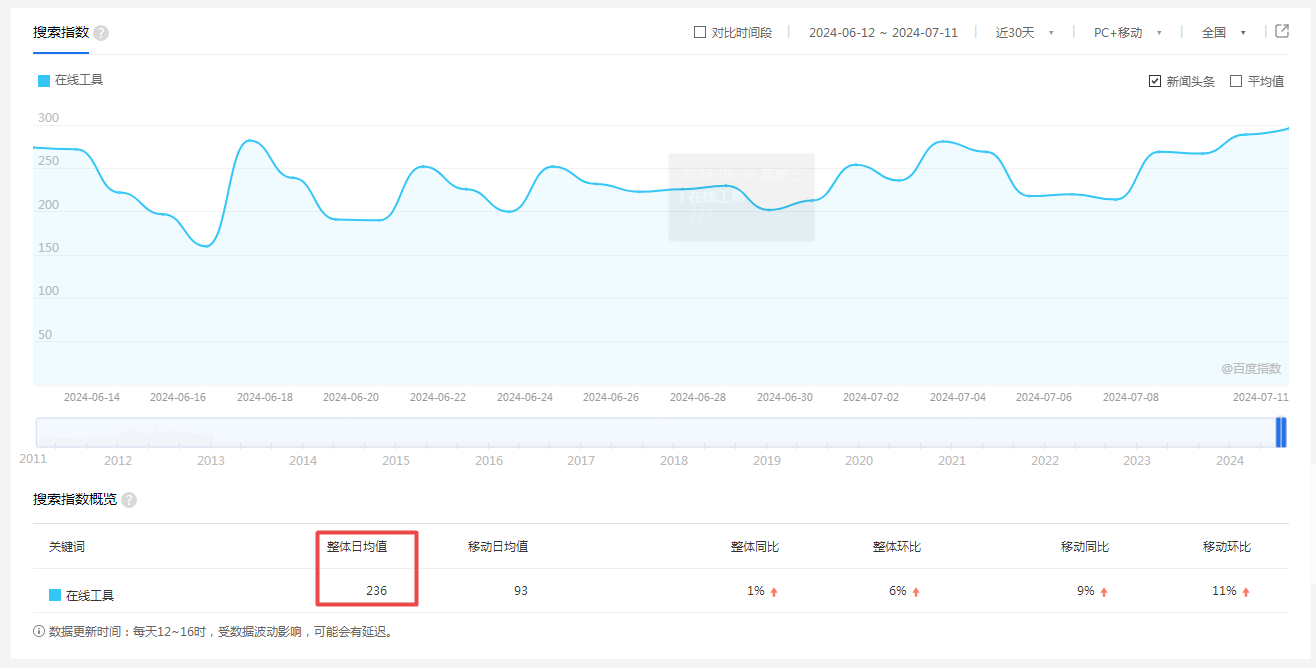
Task: Select the 关键词 column header
Action: [66, 546]
